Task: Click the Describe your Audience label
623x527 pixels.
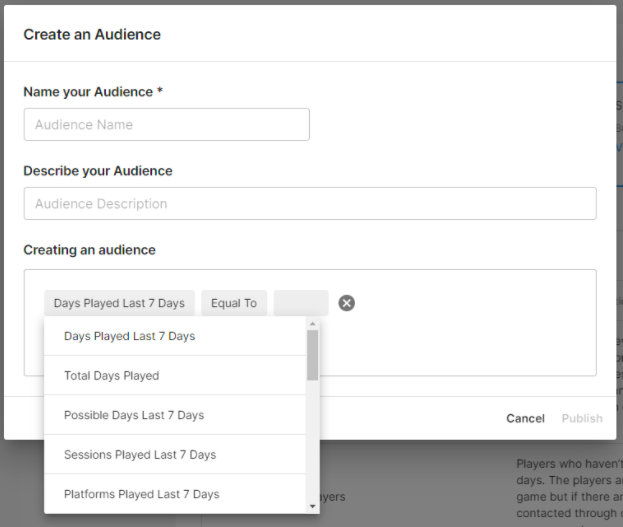Action: [x=98, y=171]
